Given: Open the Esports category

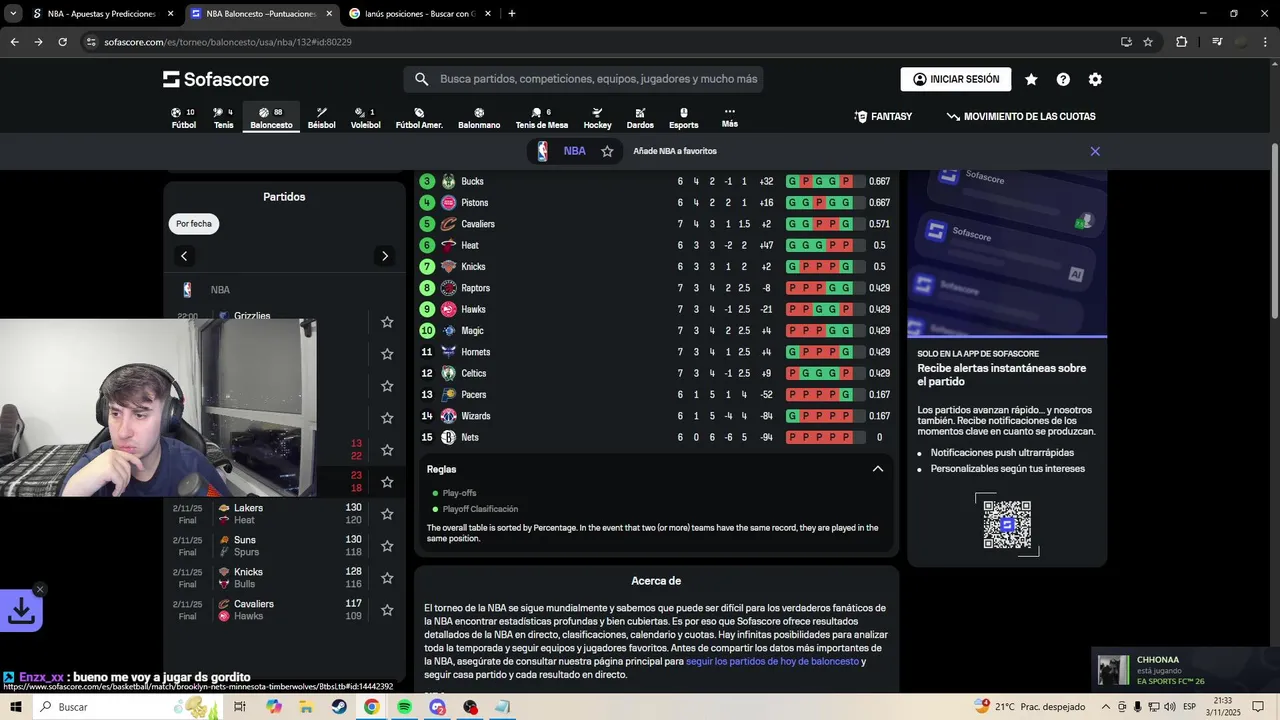Looking at the screenshot, I should pos(684,118).
